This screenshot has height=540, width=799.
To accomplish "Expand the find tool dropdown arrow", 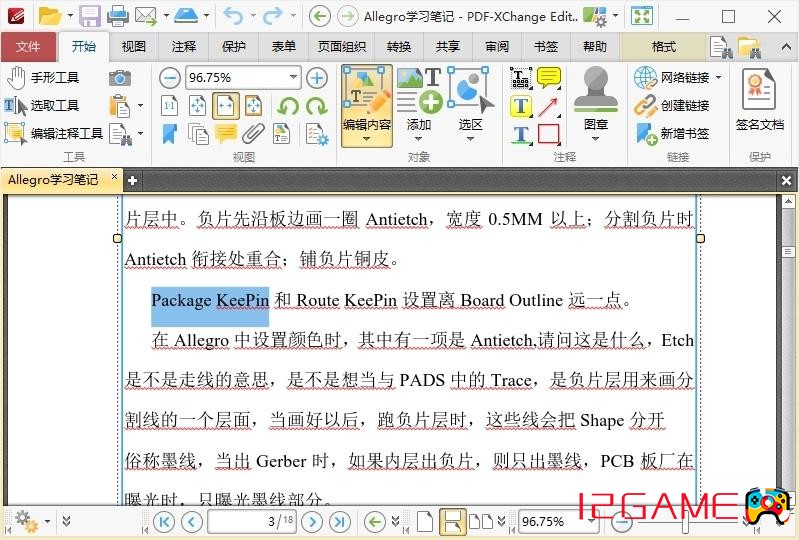I will (x=141, y=134).
